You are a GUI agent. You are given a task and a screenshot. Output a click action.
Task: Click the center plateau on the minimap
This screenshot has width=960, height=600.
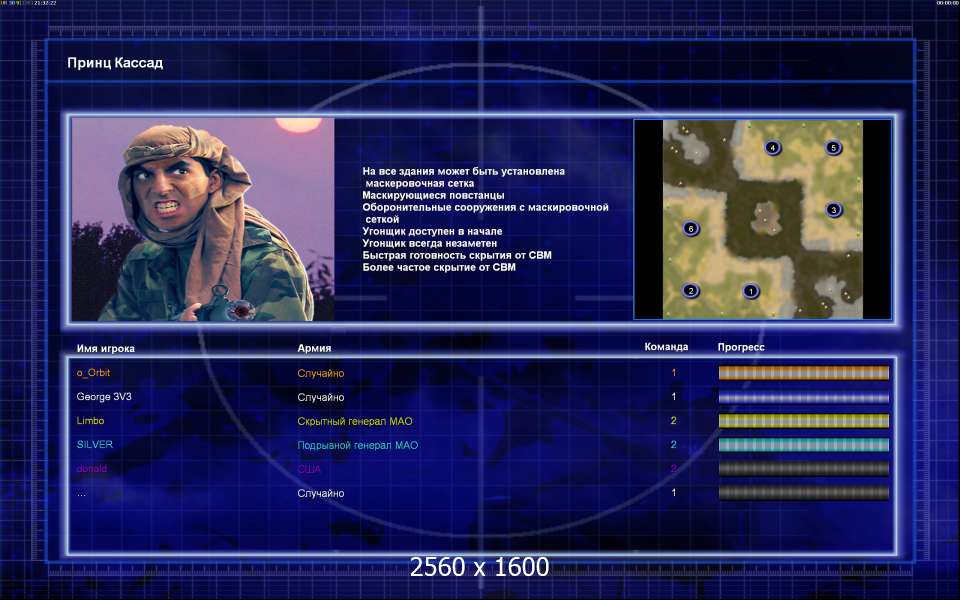(x=765, y=219)
